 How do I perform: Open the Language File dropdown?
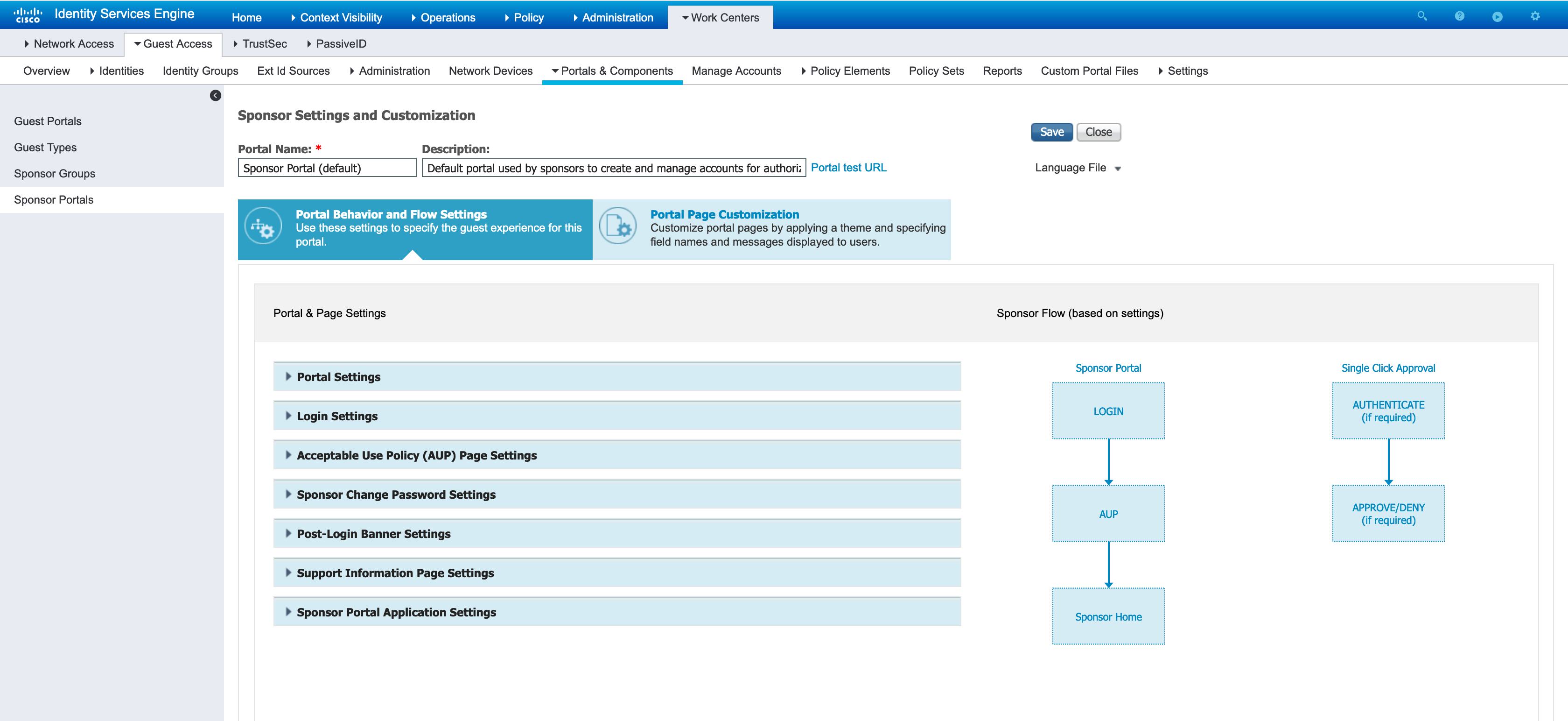(1078, 168)
